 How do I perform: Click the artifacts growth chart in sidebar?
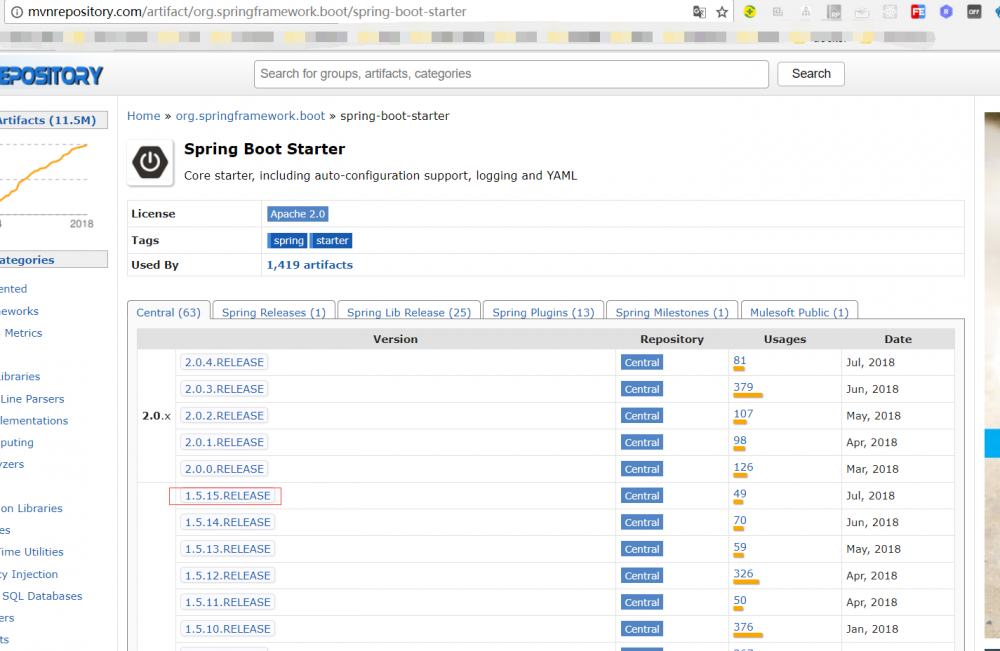pyautogui.click(x=45, y=179)
